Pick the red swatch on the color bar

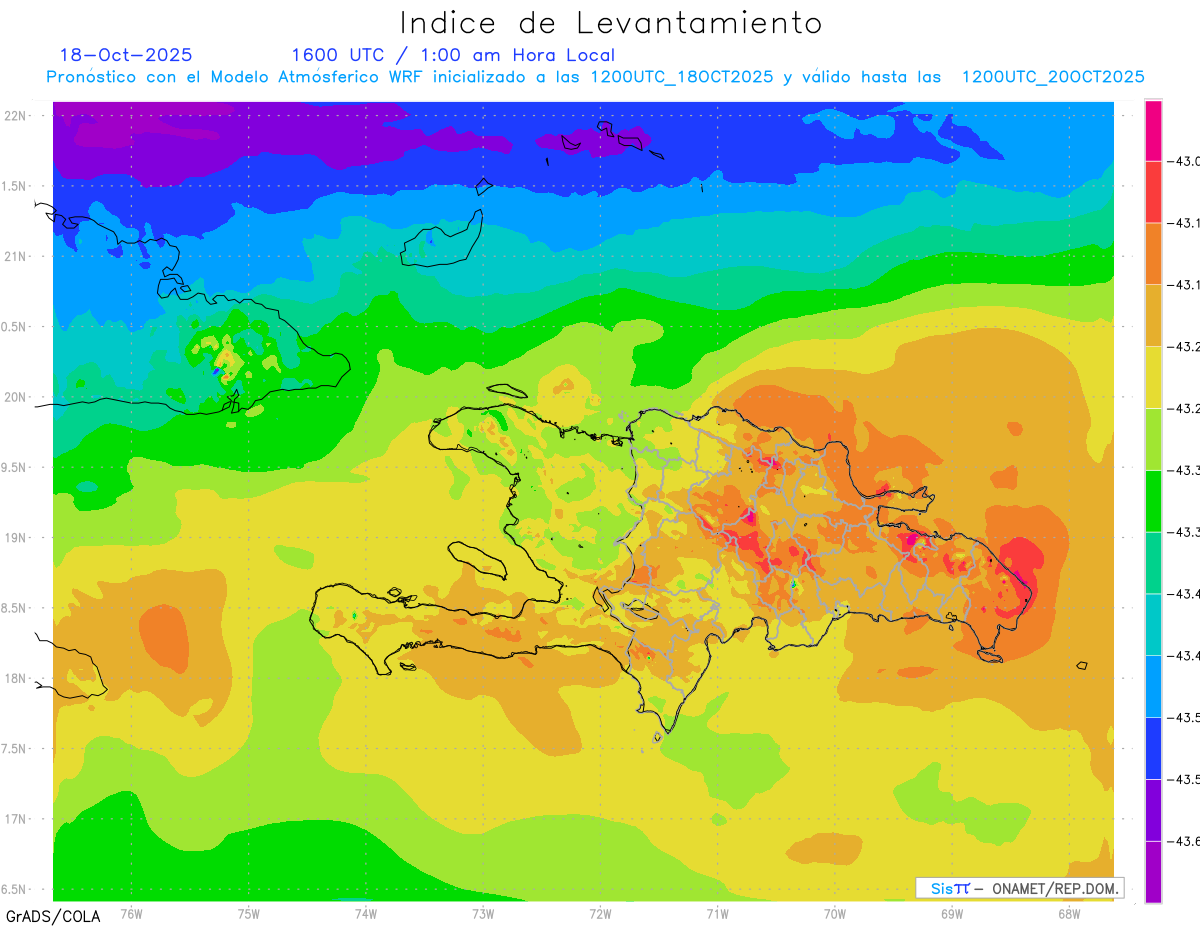click(1153, 192)
